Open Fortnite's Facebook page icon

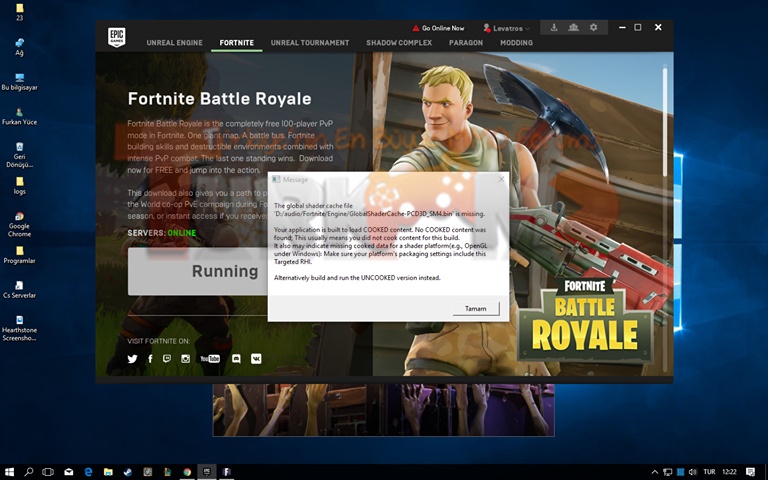pos(150,359)
